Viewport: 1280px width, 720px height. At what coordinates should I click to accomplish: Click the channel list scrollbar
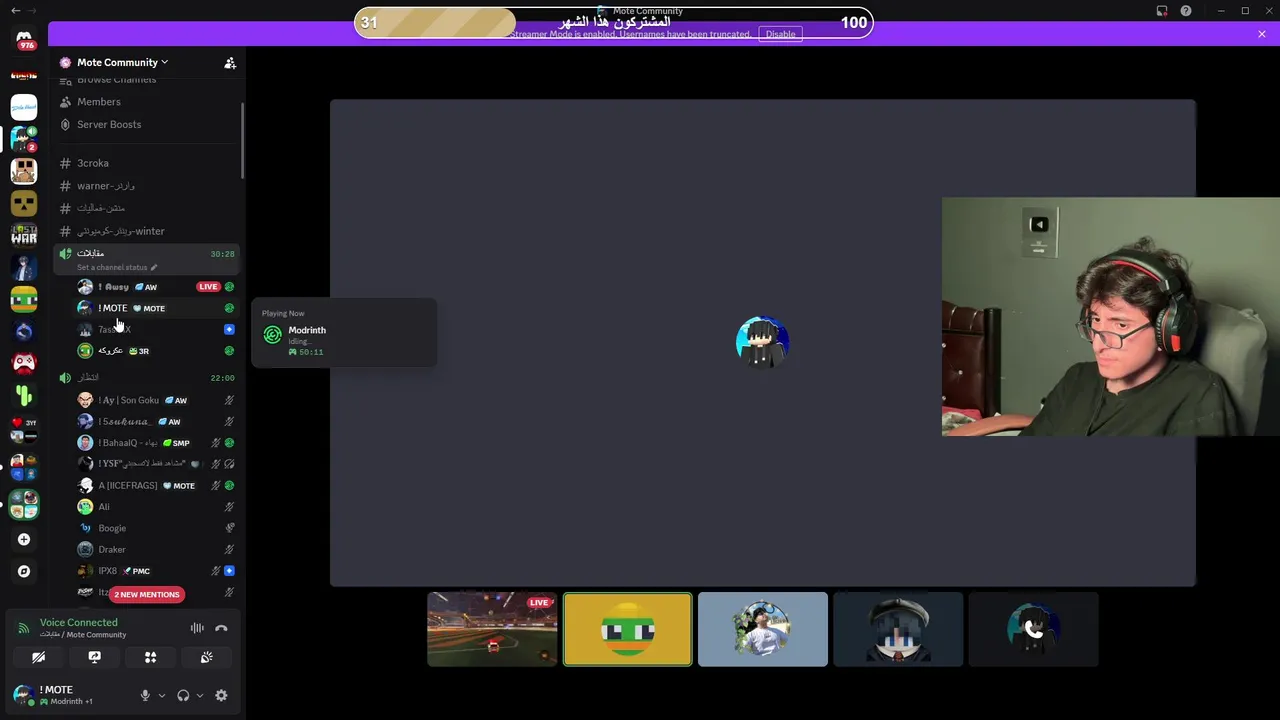coord(243,140)
